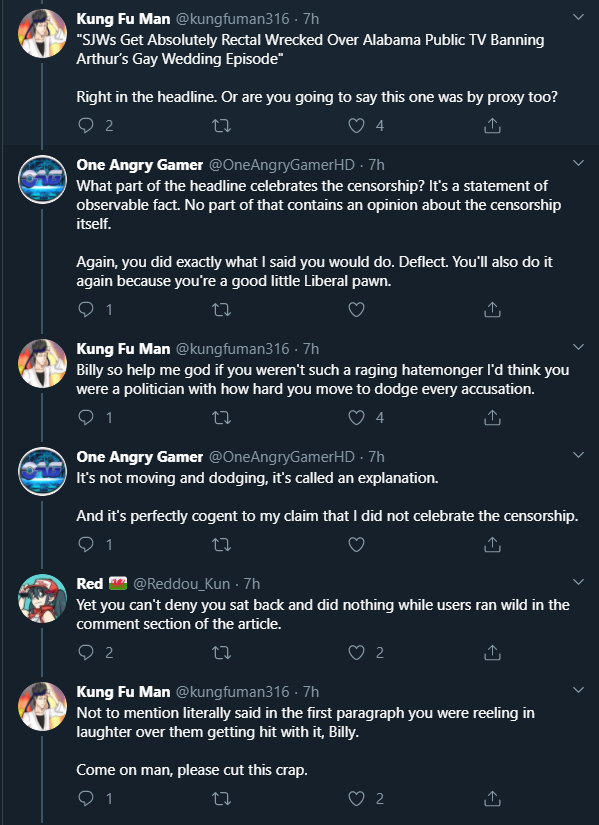599x825 pixels.
Task: Open the @kungfuman316 handle on the top tweet
Action: (x=232, y=19)
